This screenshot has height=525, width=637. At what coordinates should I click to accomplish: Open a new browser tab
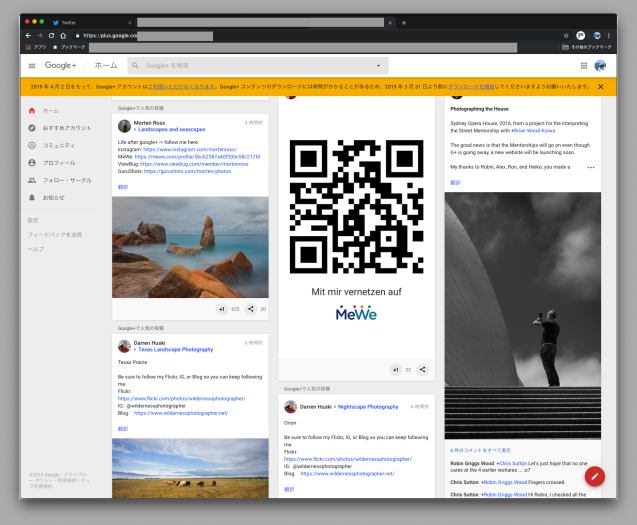[404, 23]
